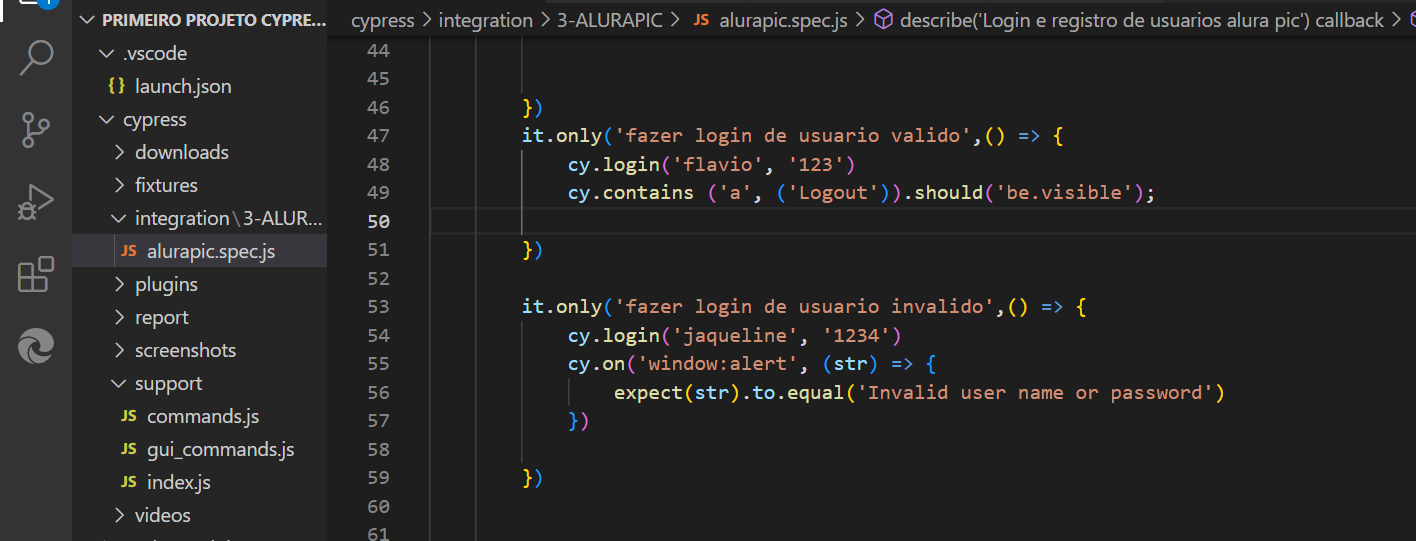
Task: Click the JS icon next to index.js
Action: coord(129,482)
